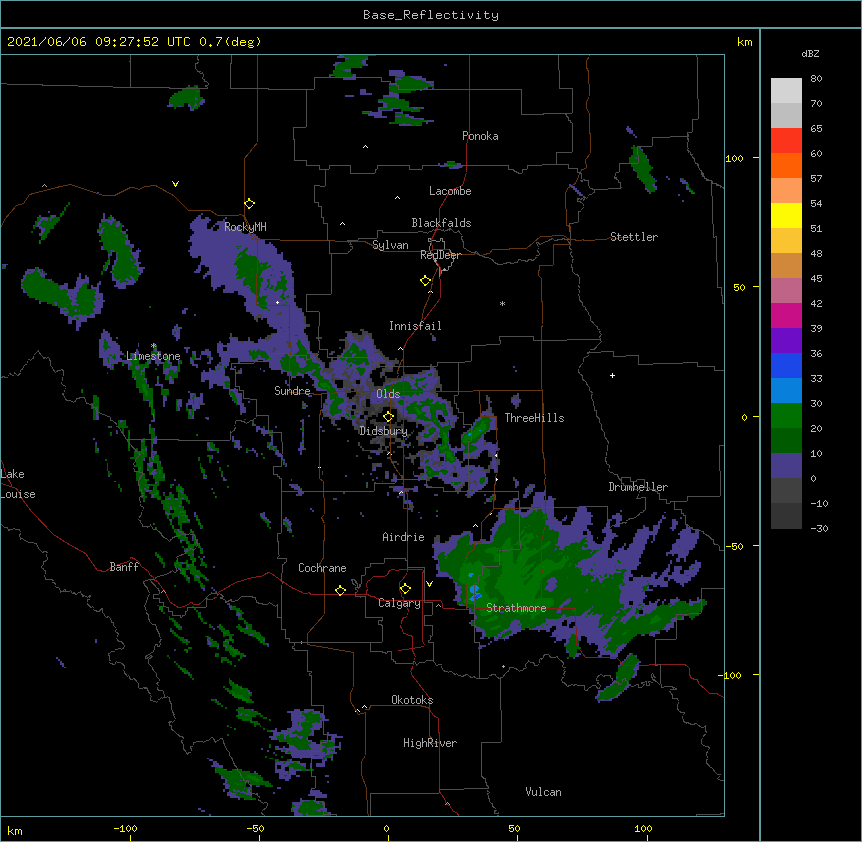Click the -100 tick on the bottom axis

[126, 828]
